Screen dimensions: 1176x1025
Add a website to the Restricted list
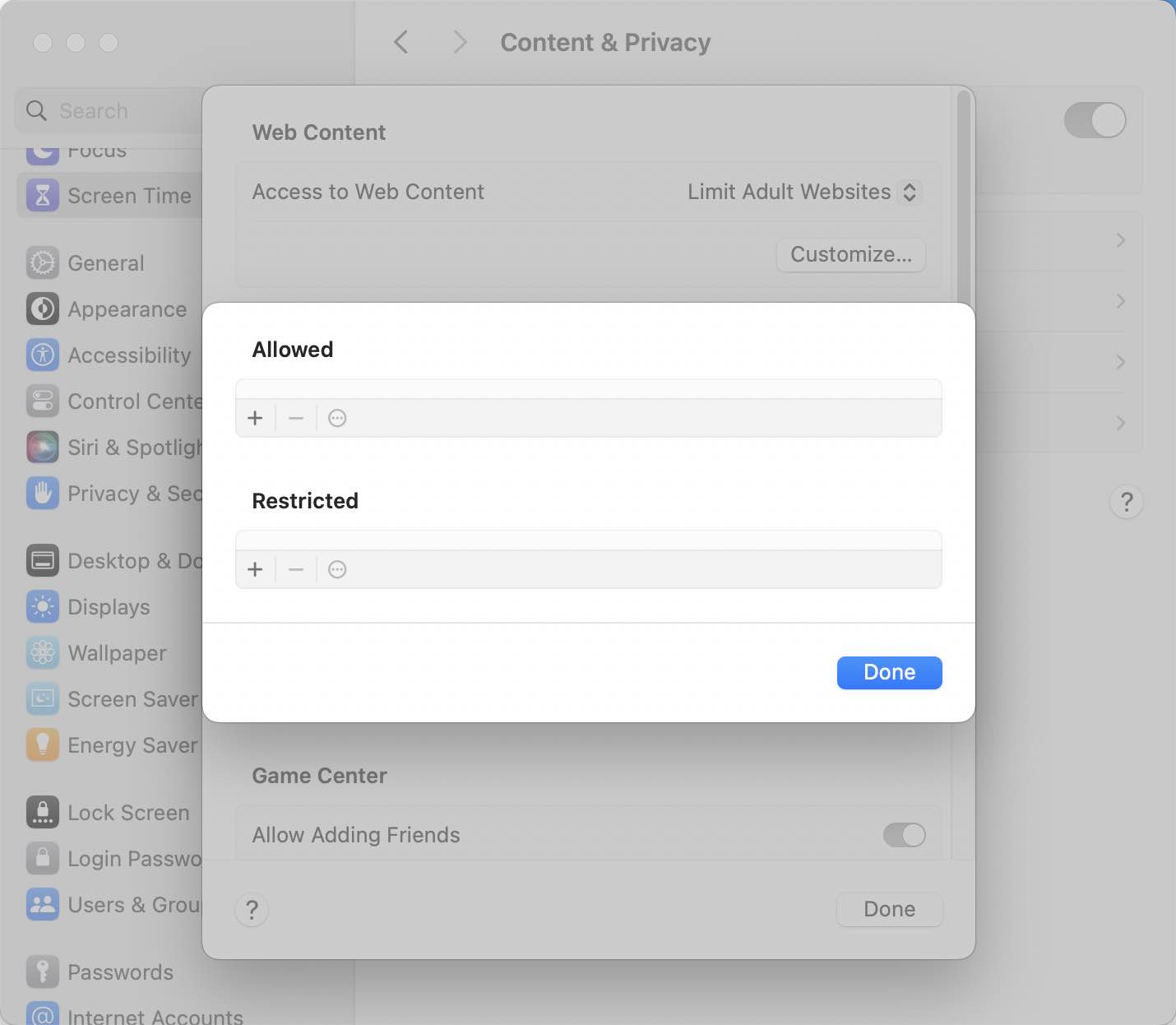[255, 569]
